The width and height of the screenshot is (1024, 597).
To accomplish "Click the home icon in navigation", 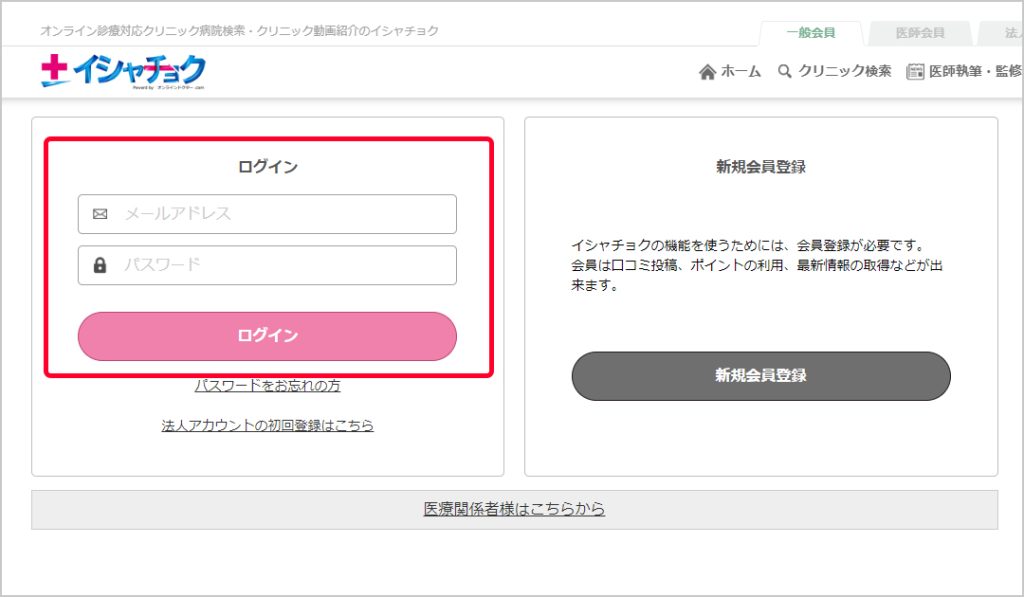I will pos(707,72).
